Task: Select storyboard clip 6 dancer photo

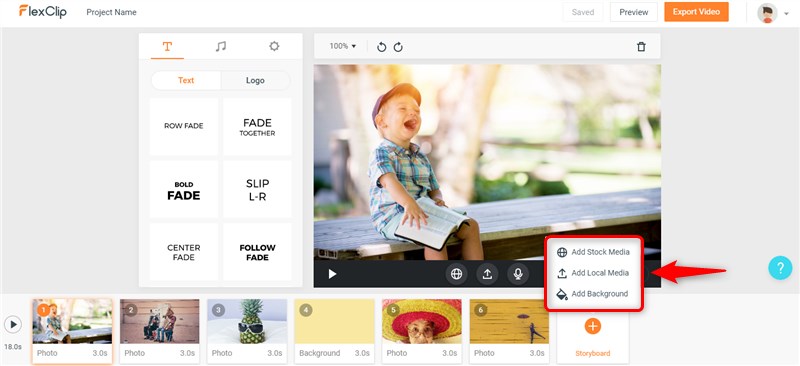Action: [509, 331]
